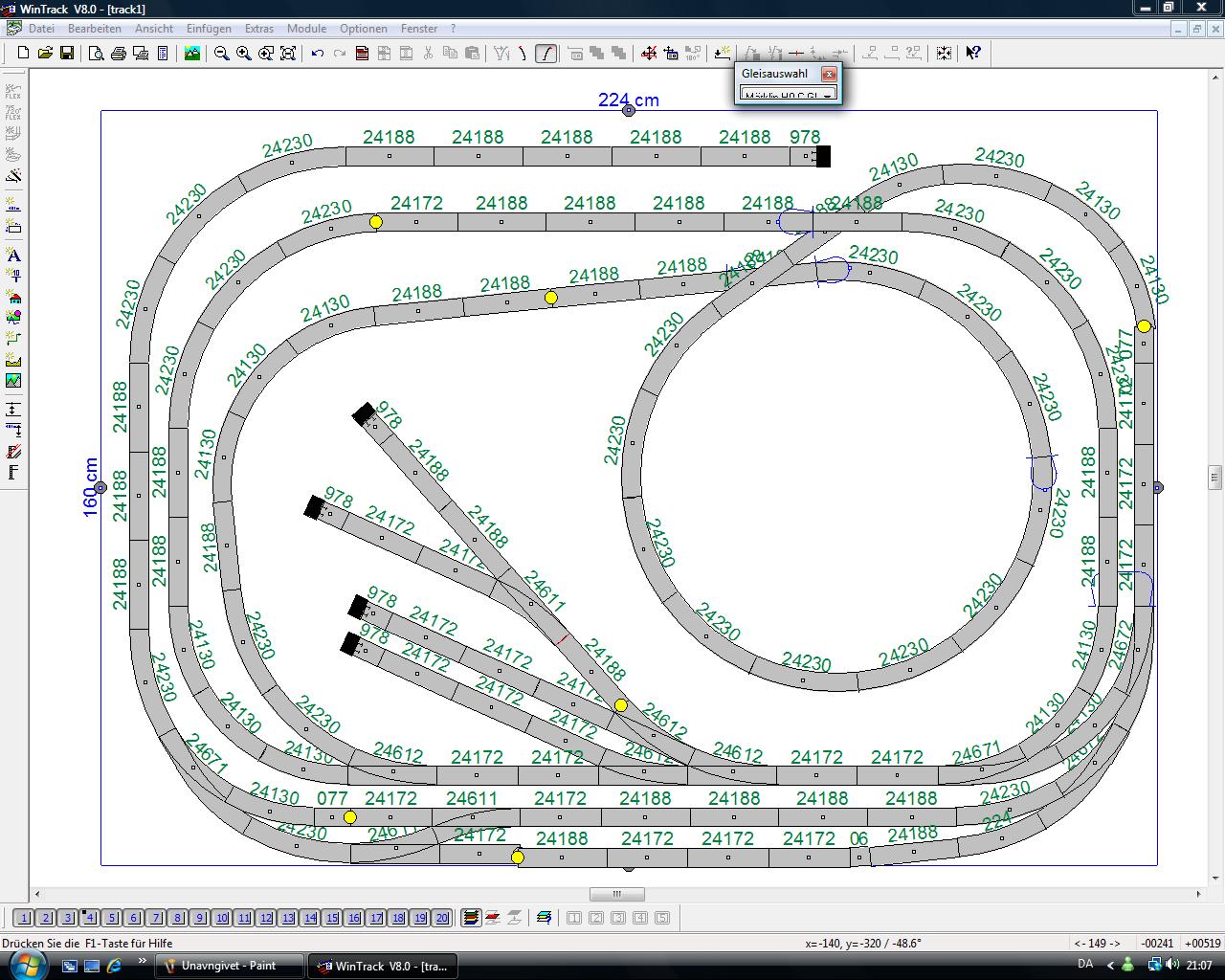Open the parts list icon in toolbar

click(163, 54)
